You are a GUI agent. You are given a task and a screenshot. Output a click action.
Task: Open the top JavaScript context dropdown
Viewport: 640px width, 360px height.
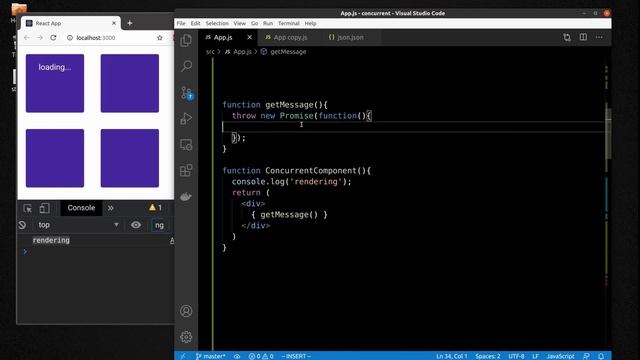[78, 225]
